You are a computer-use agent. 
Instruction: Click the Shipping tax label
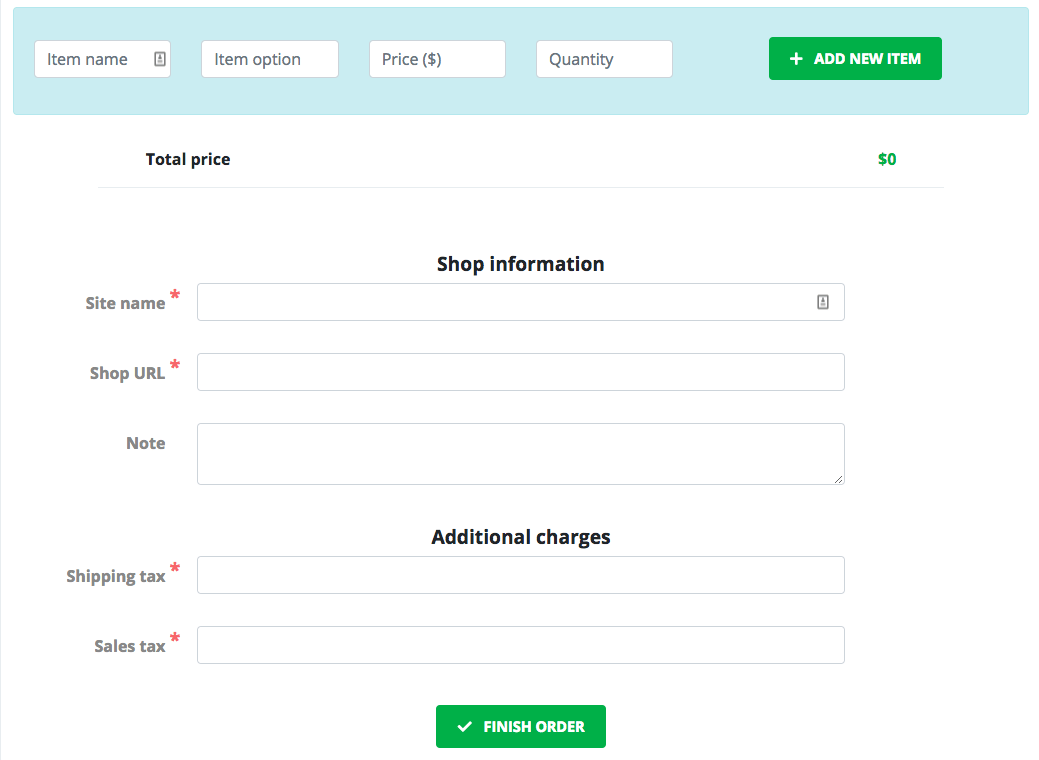116,576
